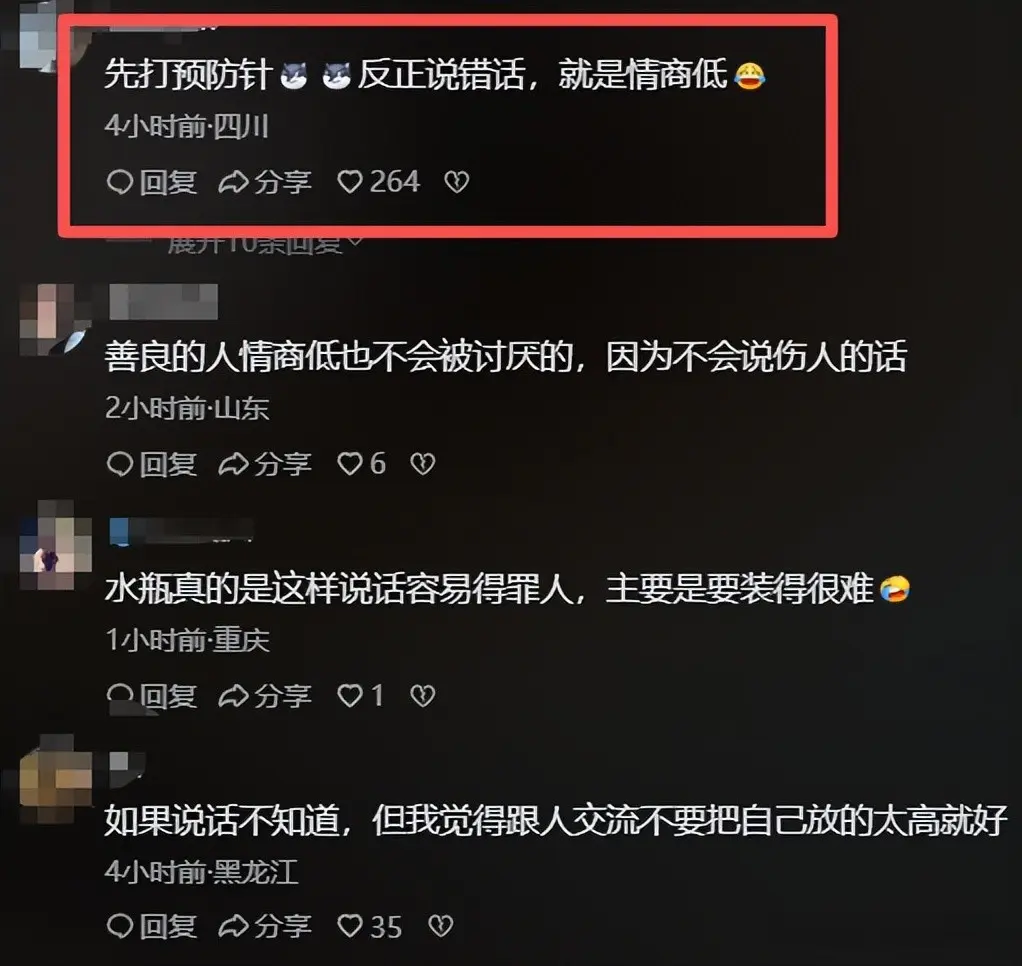The width and height of the screenshot is (1022, 966).
Task: Expand the 10 hidden replies
Action: pyautogui.click(x=264, y=244)
